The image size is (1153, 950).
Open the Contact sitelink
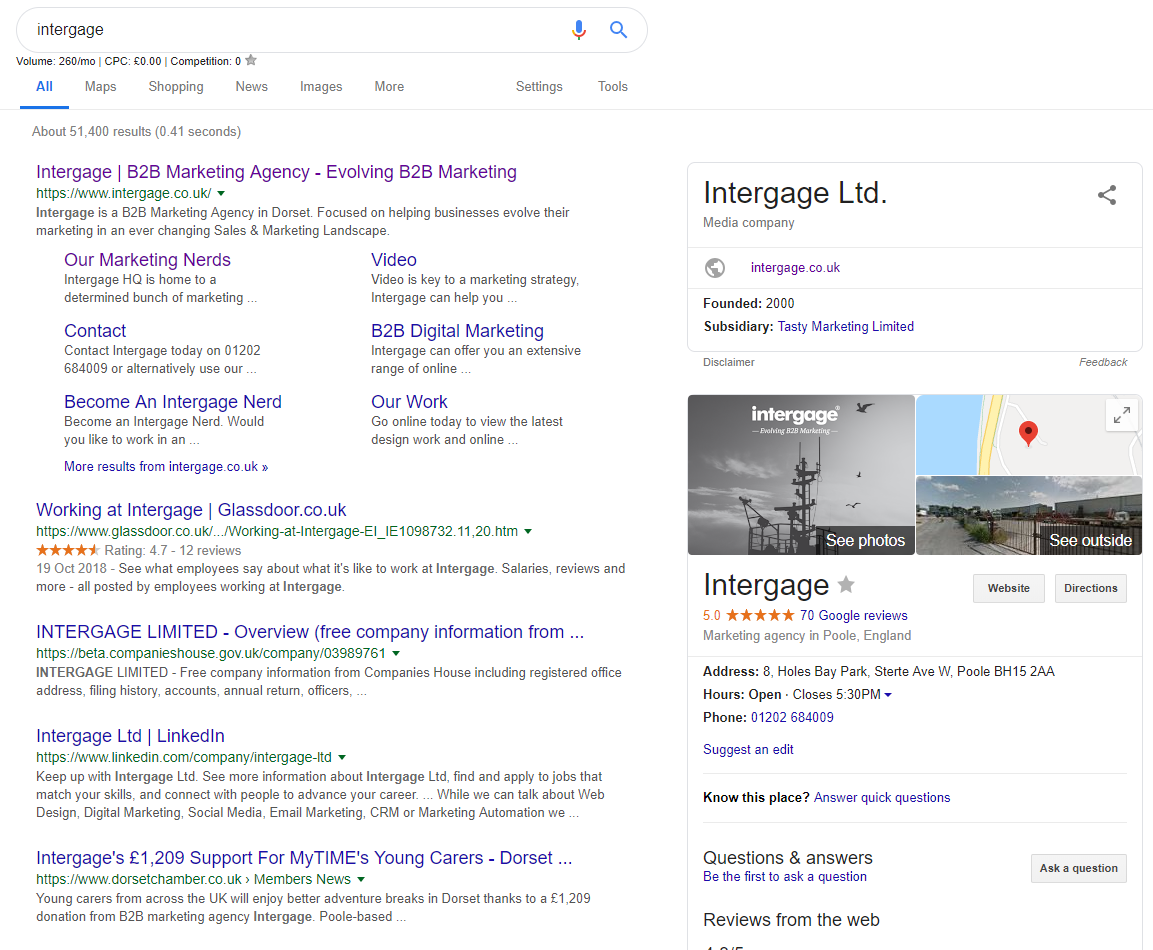pos(95,331)
